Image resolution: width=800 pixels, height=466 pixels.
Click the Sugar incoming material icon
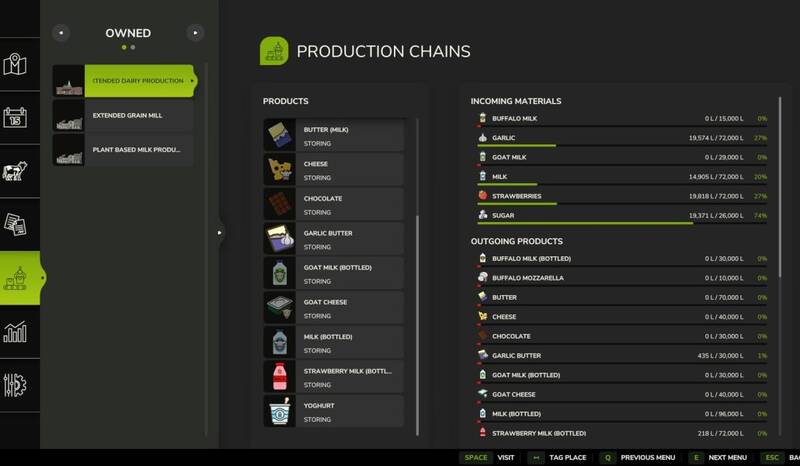(x=483, y=215)
